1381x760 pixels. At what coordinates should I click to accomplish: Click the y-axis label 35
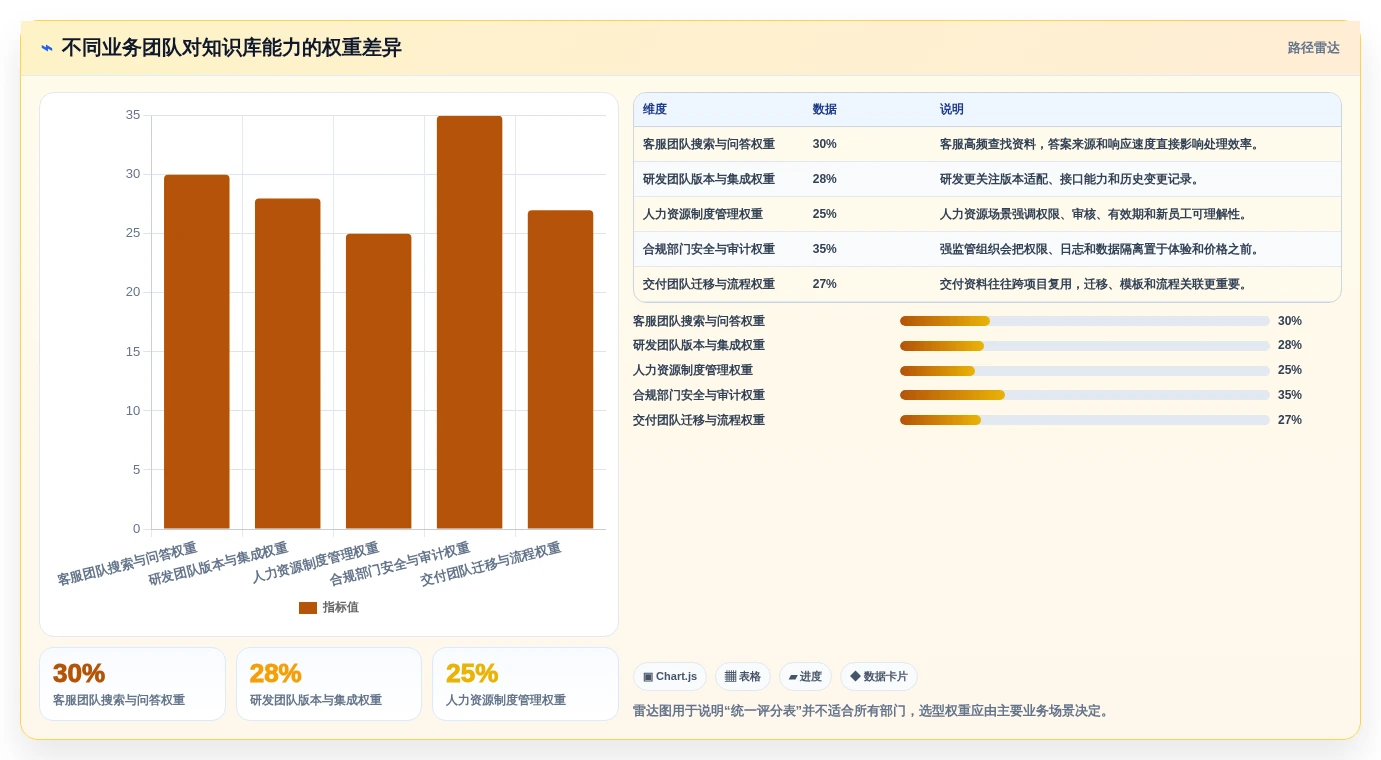133,115
